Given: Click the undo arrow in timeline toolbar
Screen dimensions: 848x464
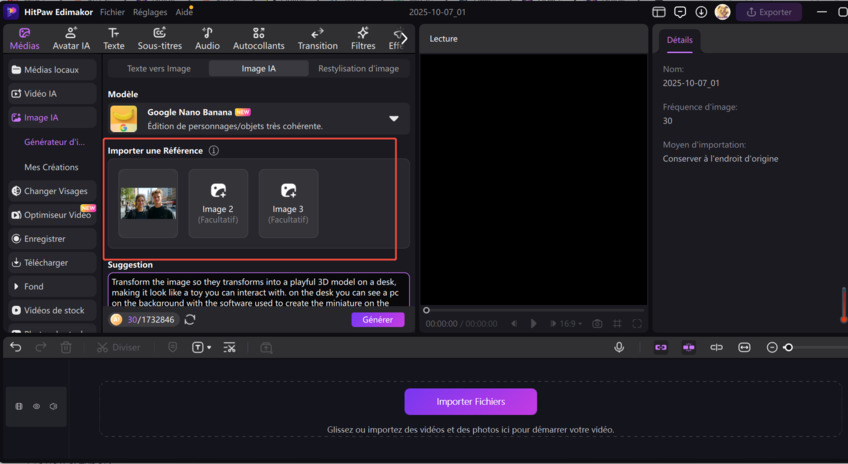Looking at the screenshot, I should 16,347.
